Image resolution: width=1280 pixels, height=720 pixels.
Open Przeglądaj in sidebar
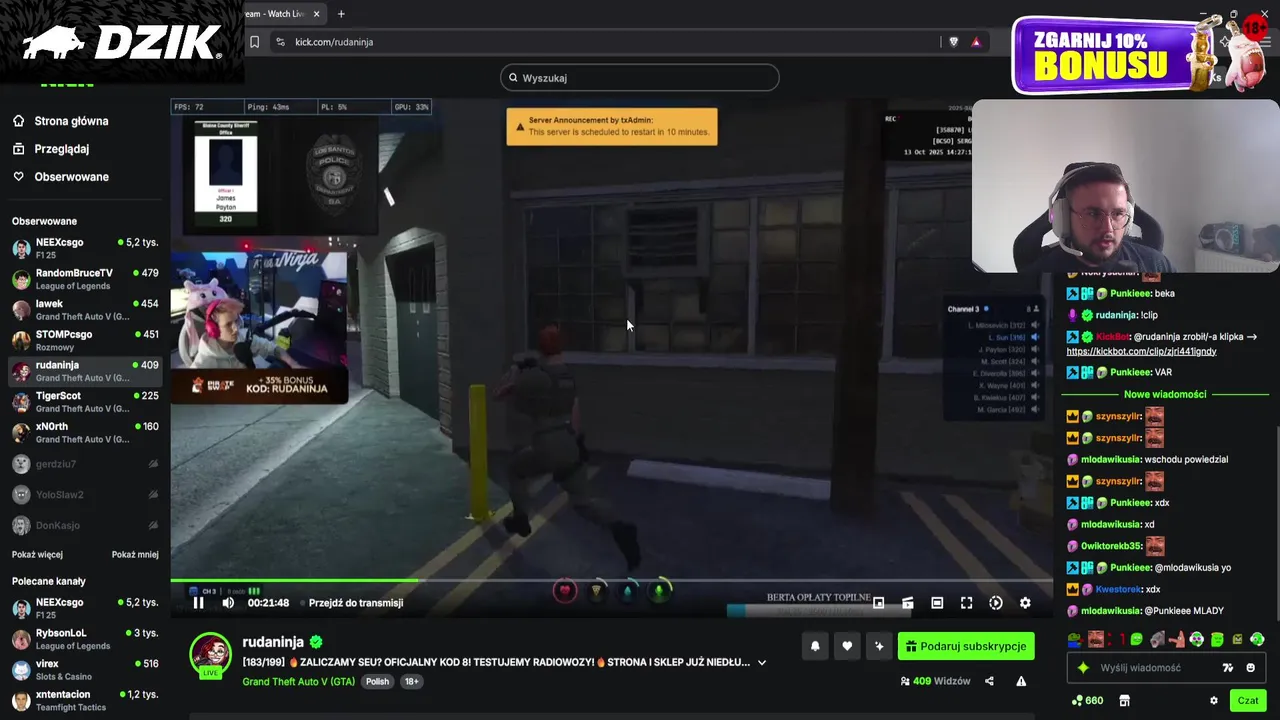(61, 149)
